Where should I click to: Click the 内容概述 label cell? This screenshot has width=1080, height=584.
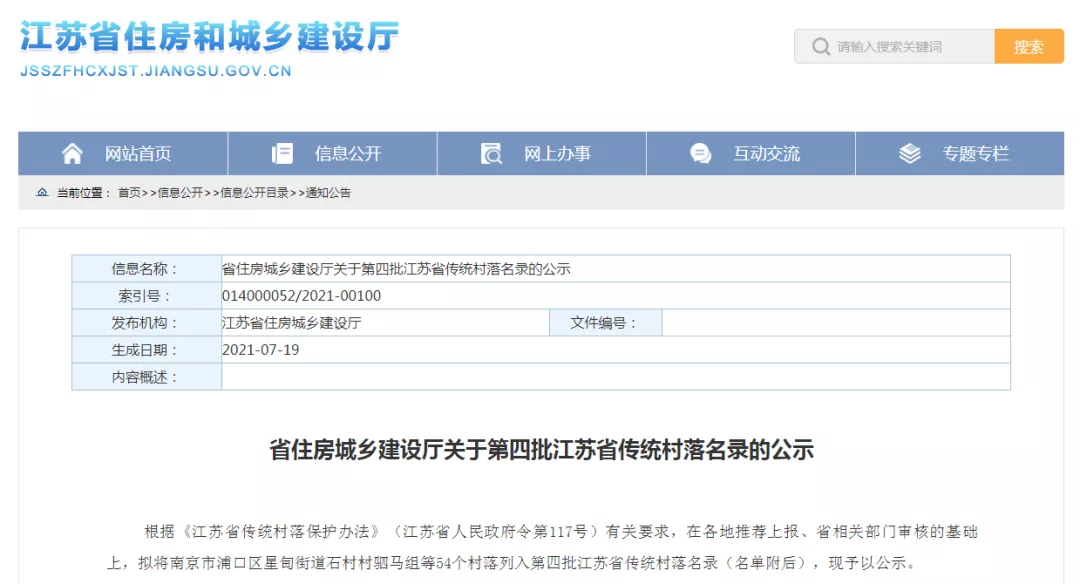click(x=147, y=377)
